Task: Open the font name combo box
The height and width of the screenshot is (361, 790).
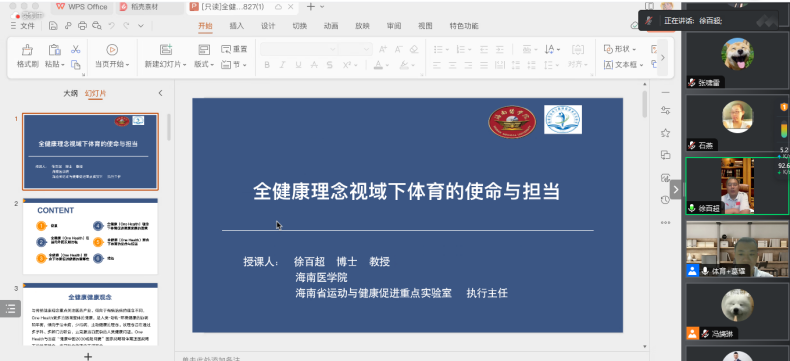Action: coord(299,49)
